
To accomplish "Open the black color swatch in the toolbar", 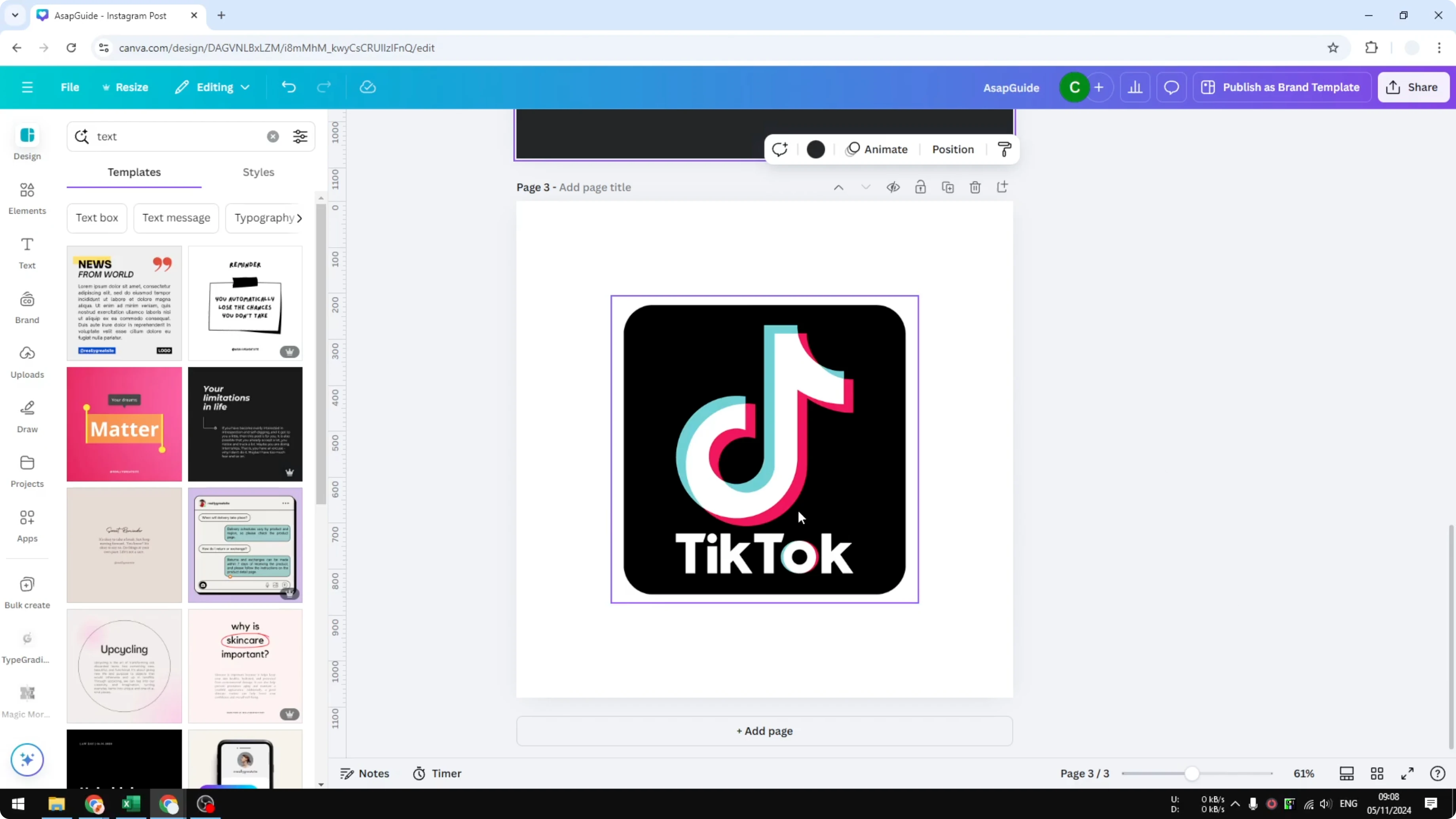I will click(x=815, y=149).
